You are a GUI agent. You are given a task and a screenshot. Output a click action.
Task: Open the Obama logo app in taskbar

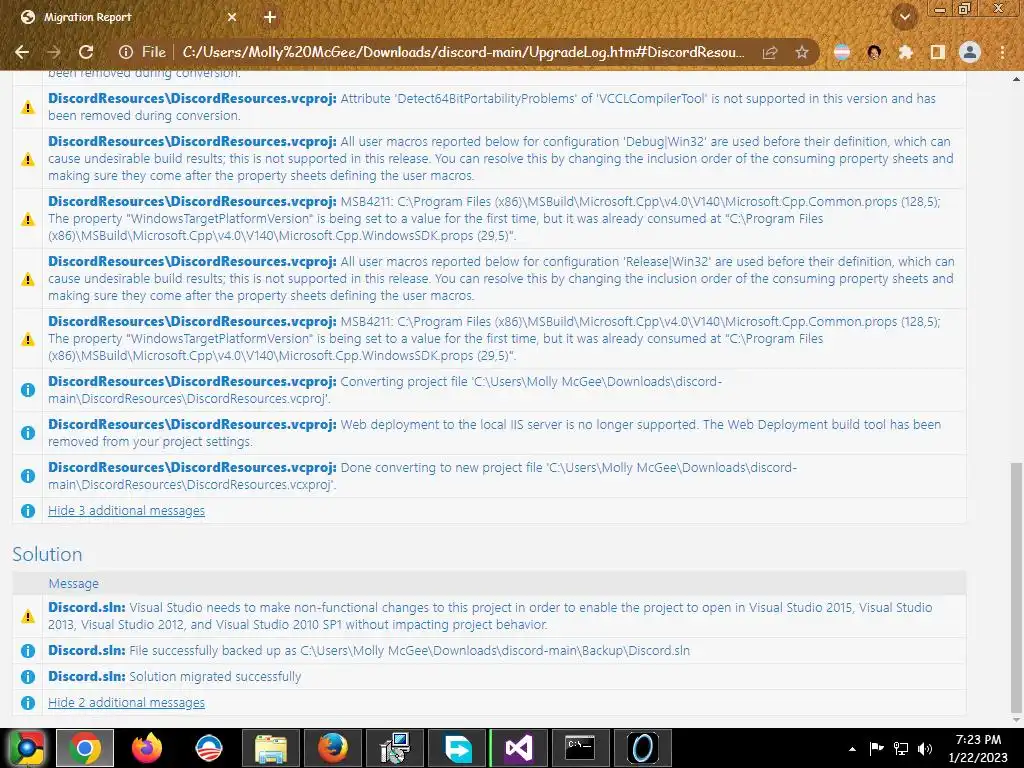pyautogui.click(x=209, y=748)
